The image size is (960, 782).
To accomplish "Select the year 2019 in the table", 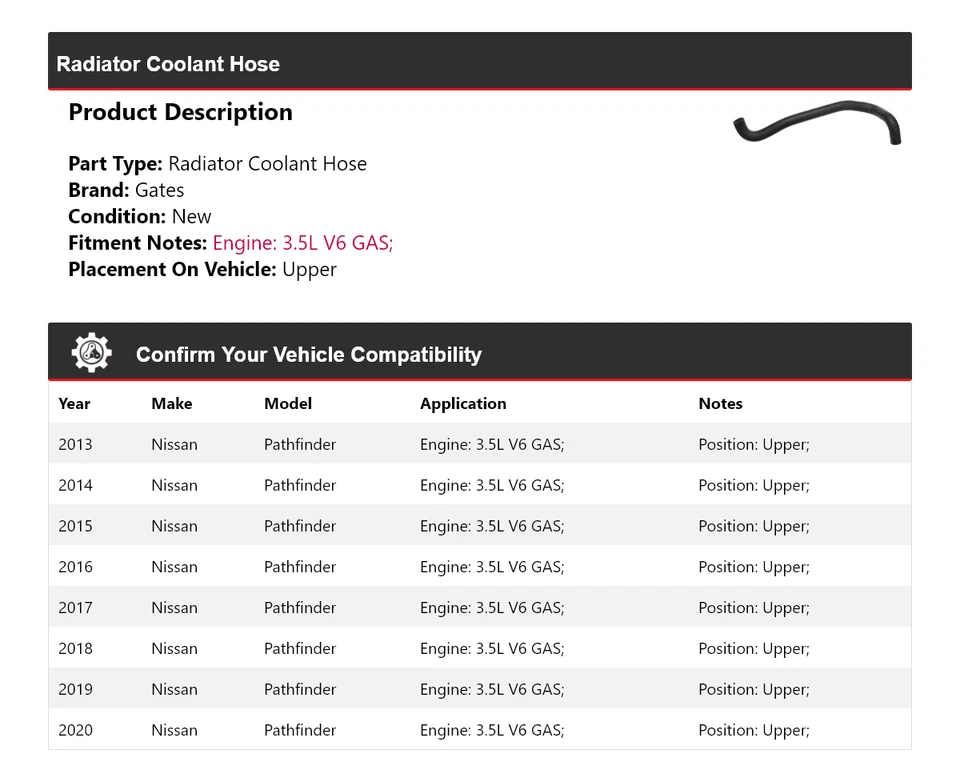I will tap(75, 691).
